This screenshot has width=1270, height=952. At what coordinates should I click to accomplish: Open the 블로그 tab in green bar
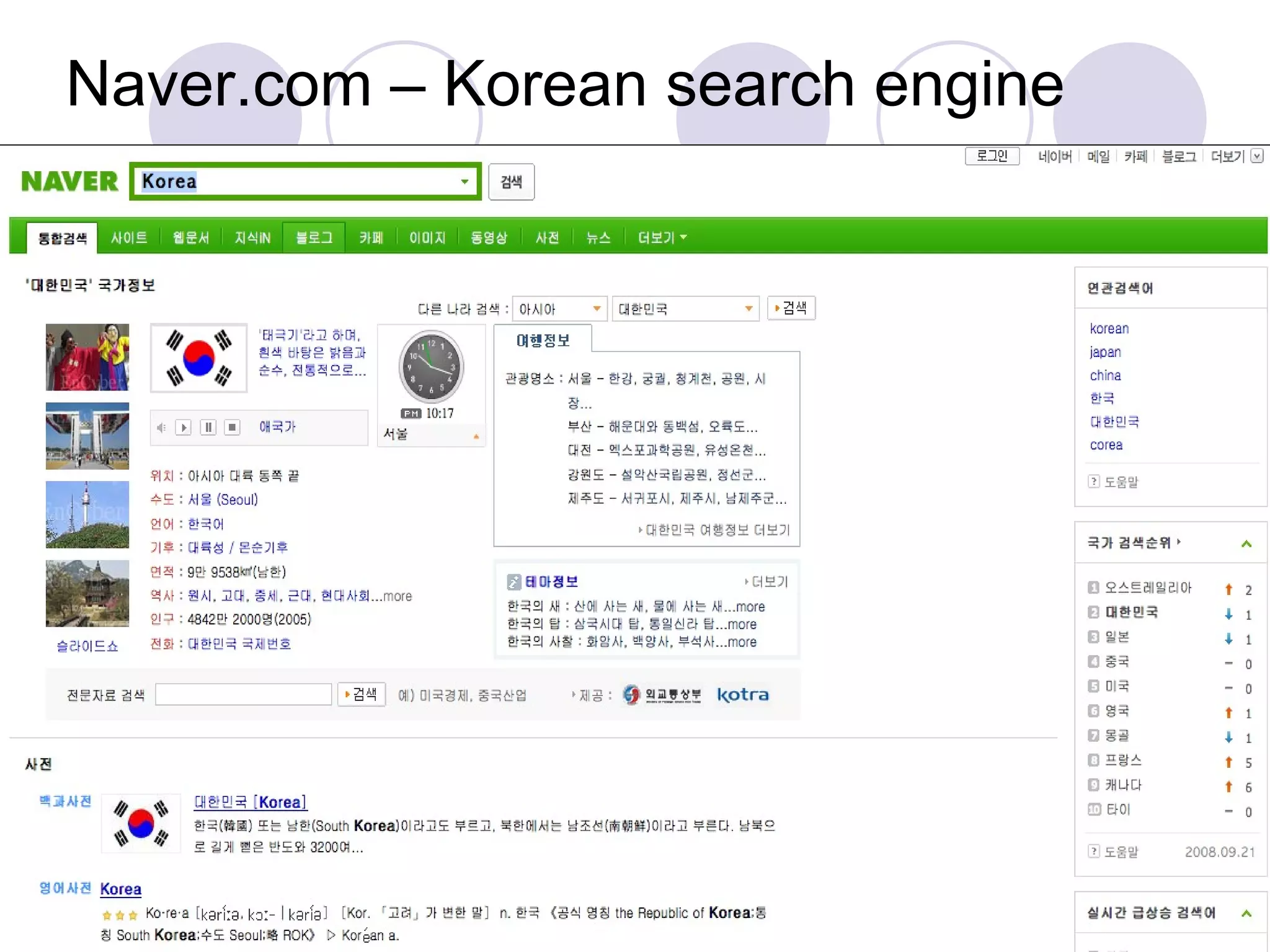[314, 237]
